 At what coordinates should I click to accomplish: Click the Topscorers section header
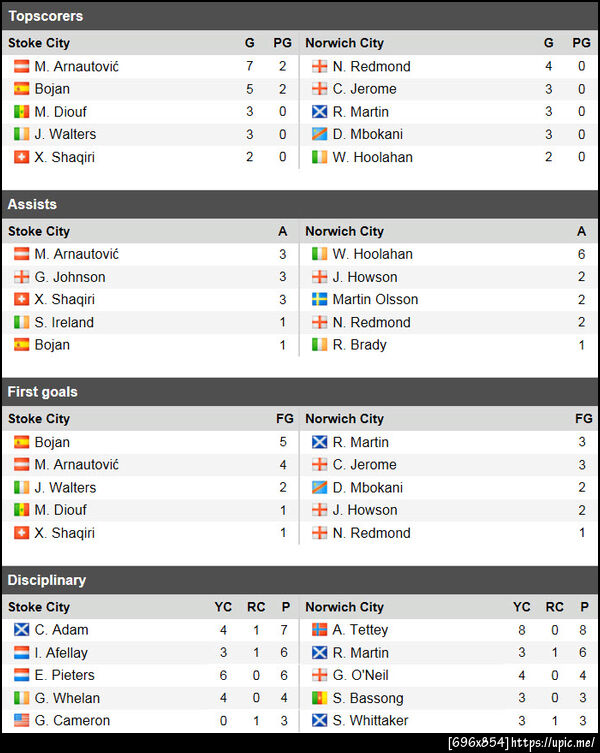tap(45, 16)
